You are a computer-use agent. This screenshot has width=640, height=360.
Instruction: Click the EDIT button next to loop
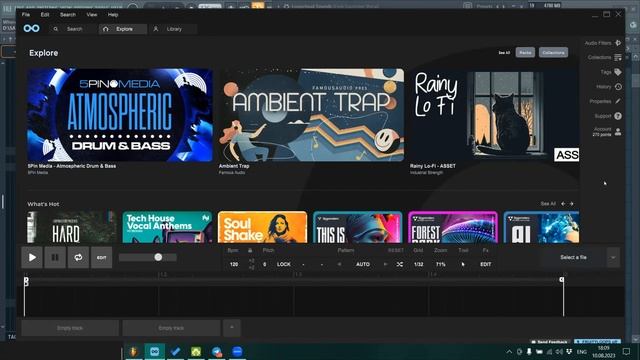102,257
